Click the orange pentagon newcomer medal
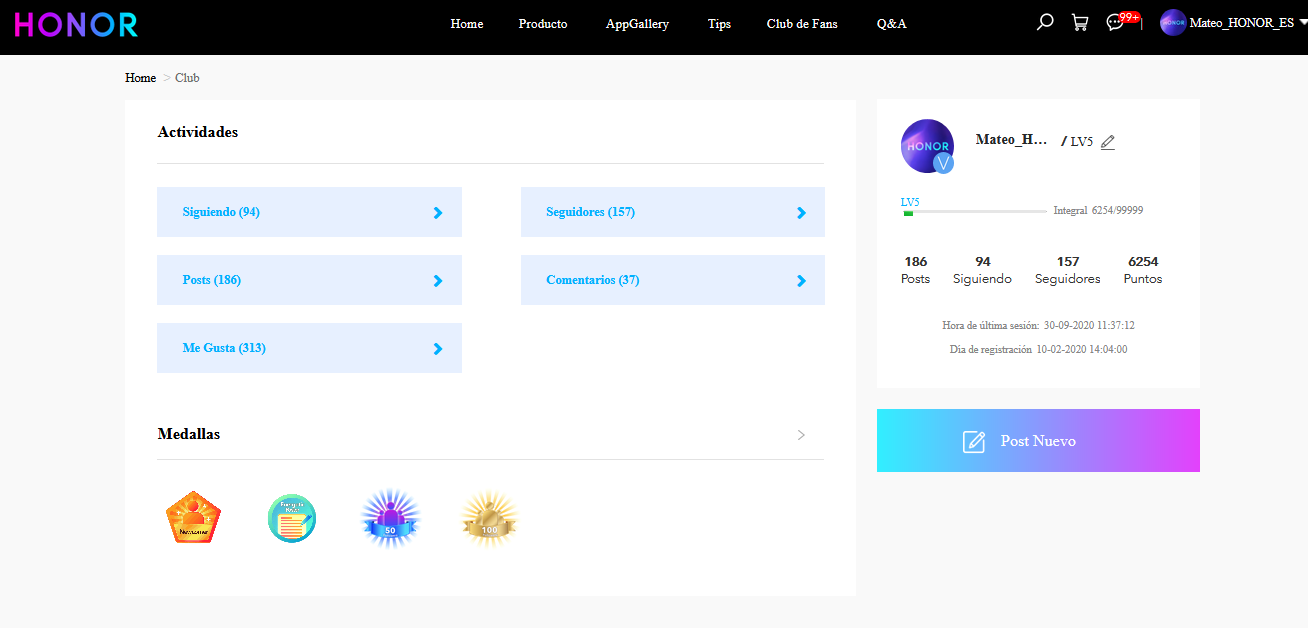 [x=192, y=518]
